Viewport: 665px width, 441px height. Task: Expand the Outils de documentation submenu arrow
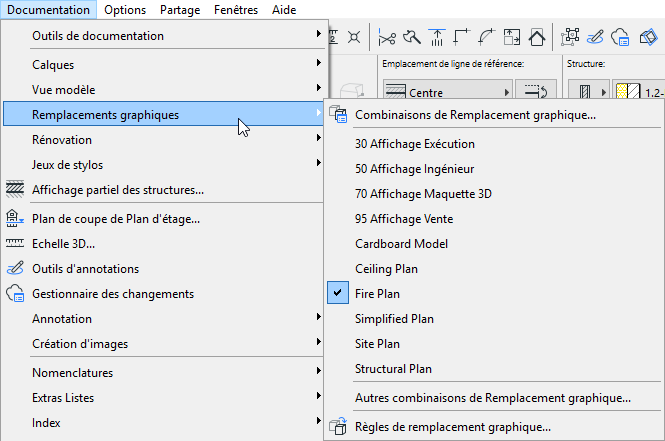318,33
